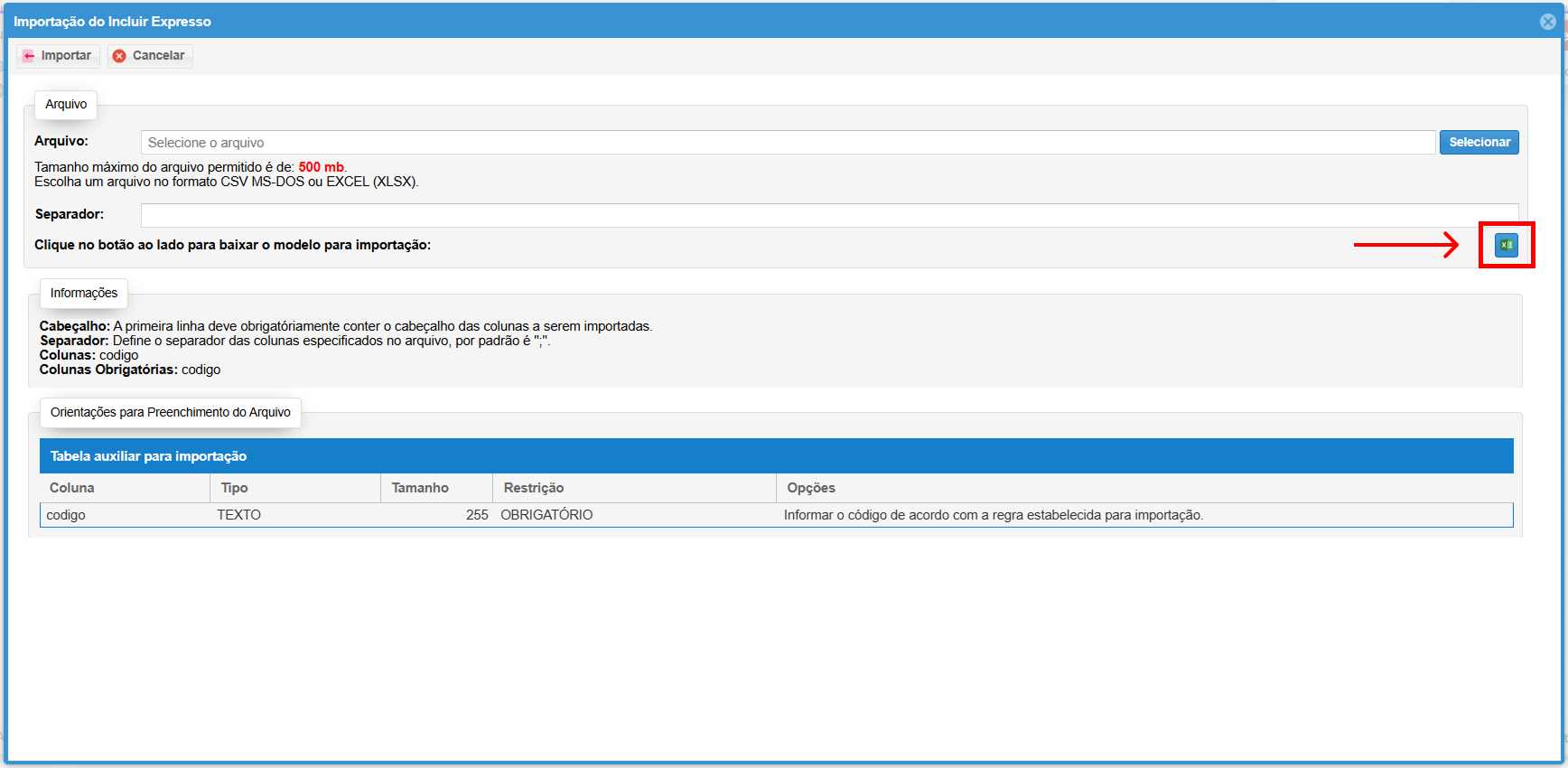Click the Tamanho column header
The image size is (1568, 768).
coord(420,488)
